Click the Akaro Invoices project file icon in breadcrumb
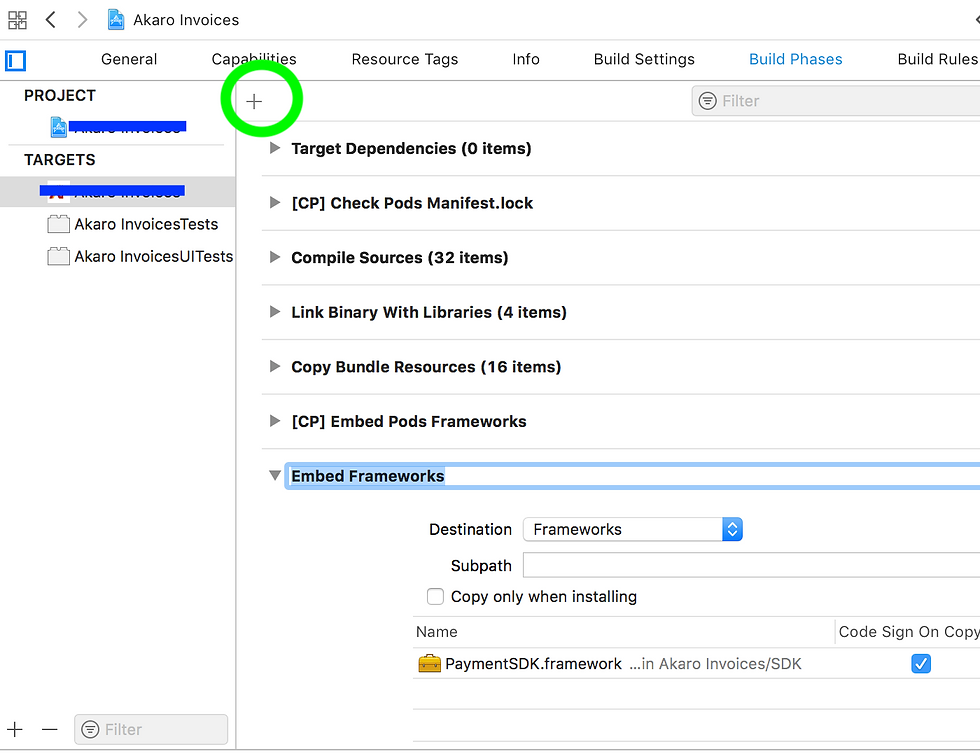The width and height of the screenshot is (980, 756). (x=116, y=20)
